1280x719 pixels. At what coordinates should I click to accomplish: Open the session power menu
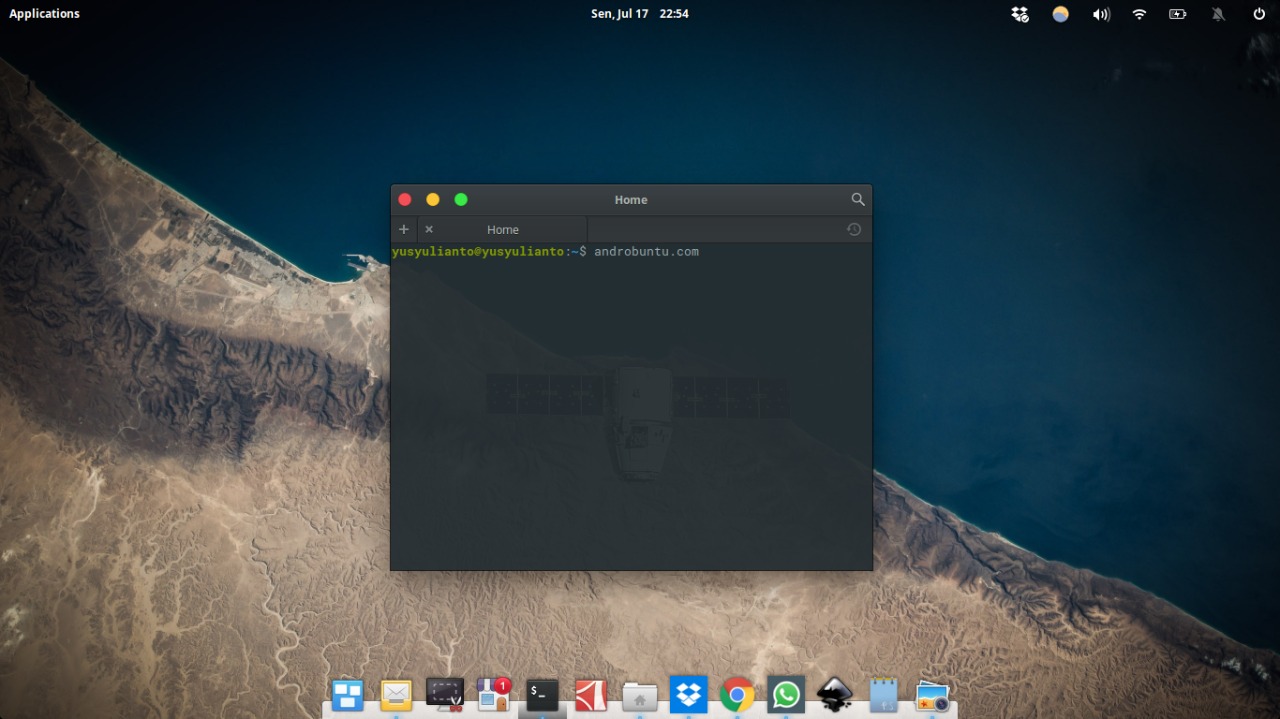point(1257,14)
